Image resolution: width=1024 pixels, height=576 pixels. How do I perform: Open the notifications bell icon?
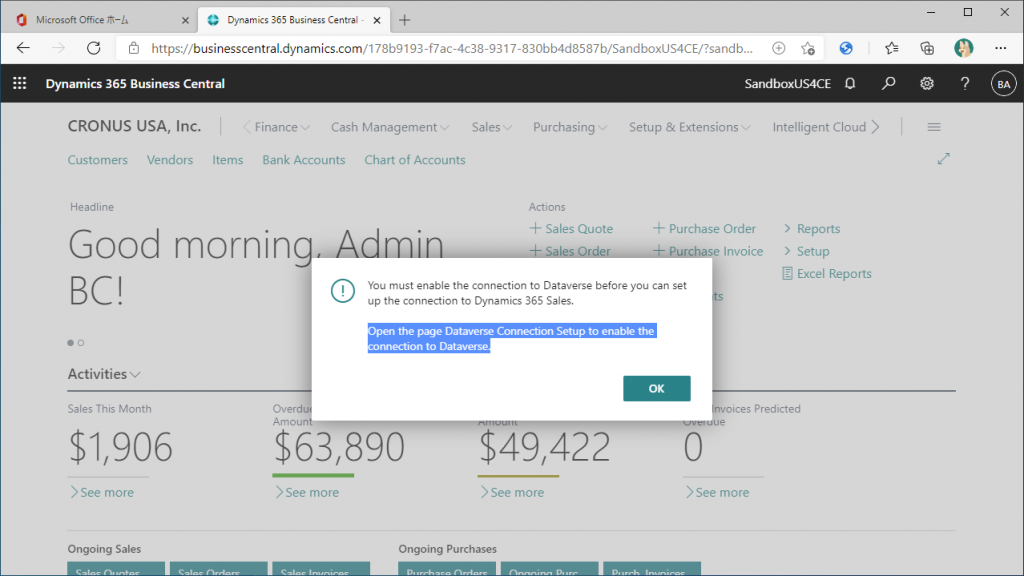850,84
